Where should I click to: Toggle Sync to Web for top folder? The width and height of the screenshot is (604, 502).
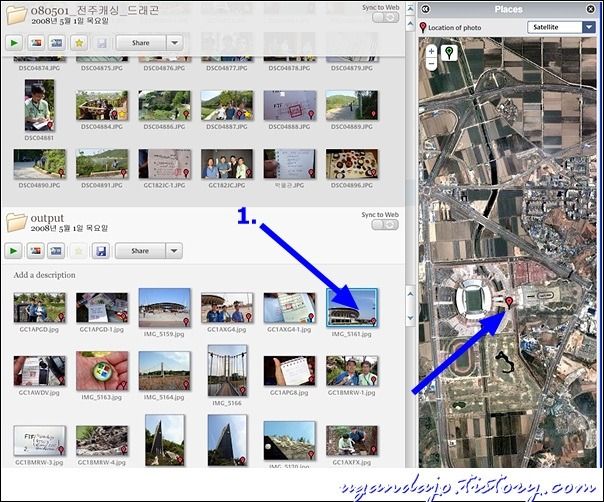(386, 17)
